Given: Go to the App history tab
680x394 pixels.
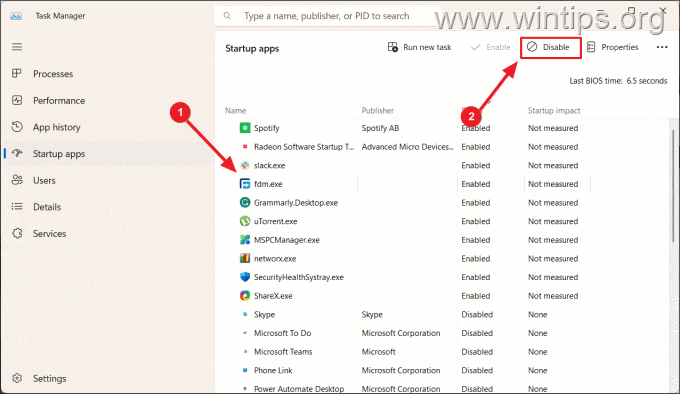Looking at the screenshot, I should (x=57, y=127).
